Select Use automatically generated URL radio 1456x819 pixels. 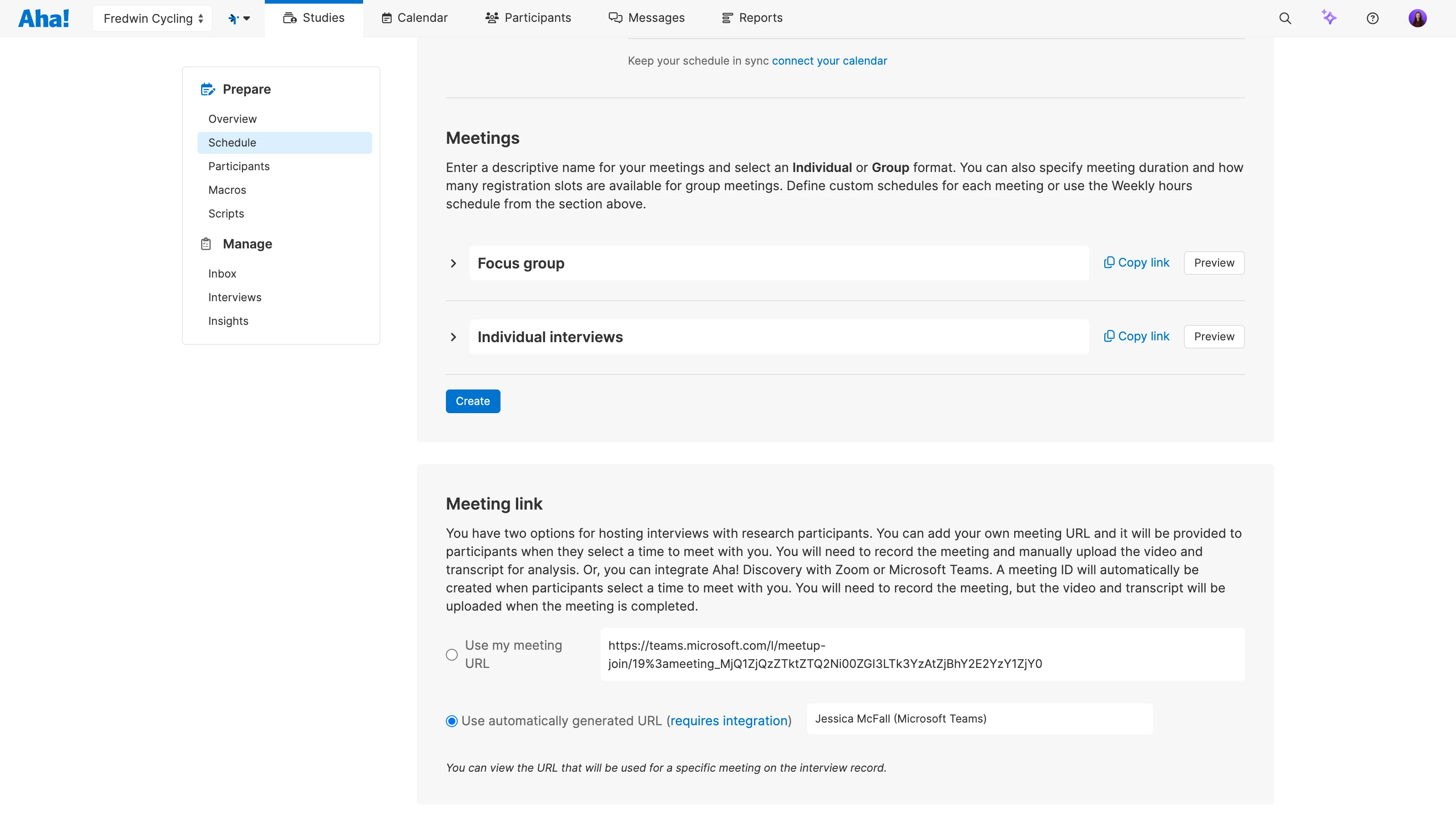452,721
